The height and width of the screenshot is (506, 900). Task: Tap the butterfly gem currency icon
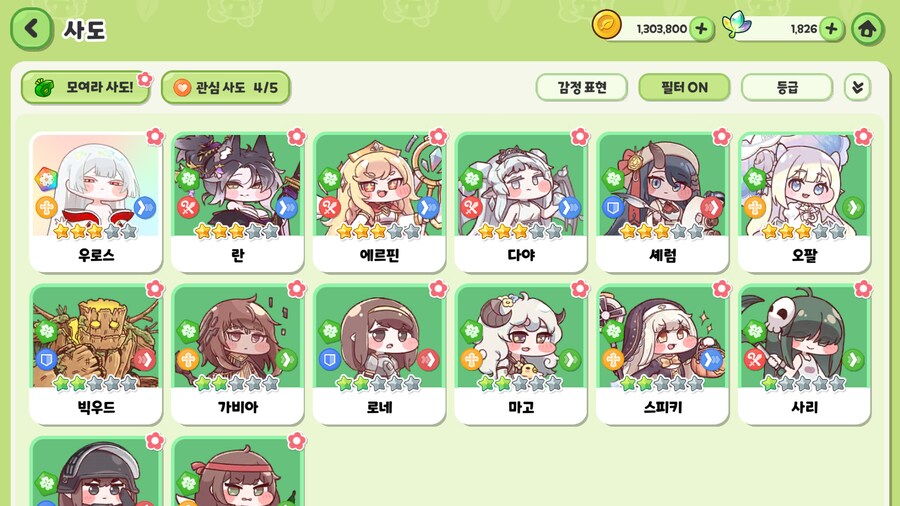[736, 25]
